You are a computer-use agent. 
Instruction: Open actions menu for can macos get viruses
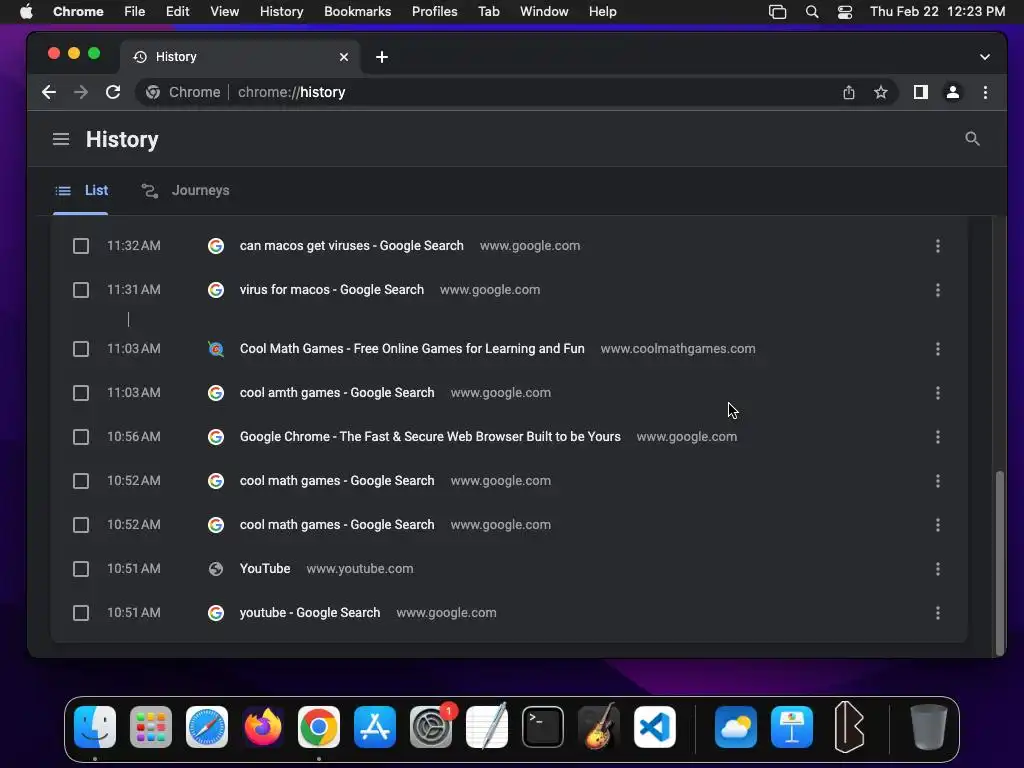click(x=938, y=246)
